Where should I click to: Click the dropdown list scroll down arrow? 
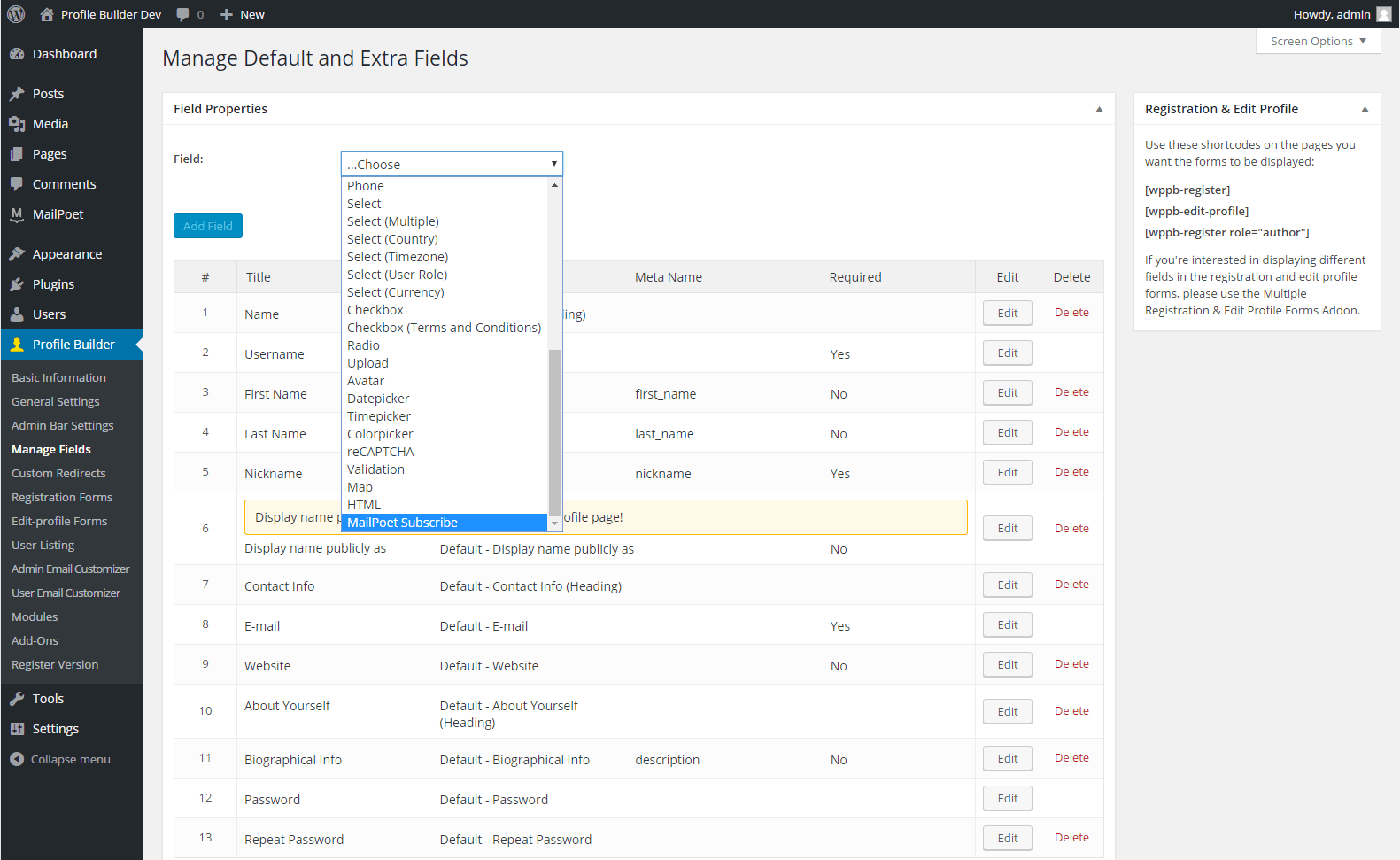555,523
